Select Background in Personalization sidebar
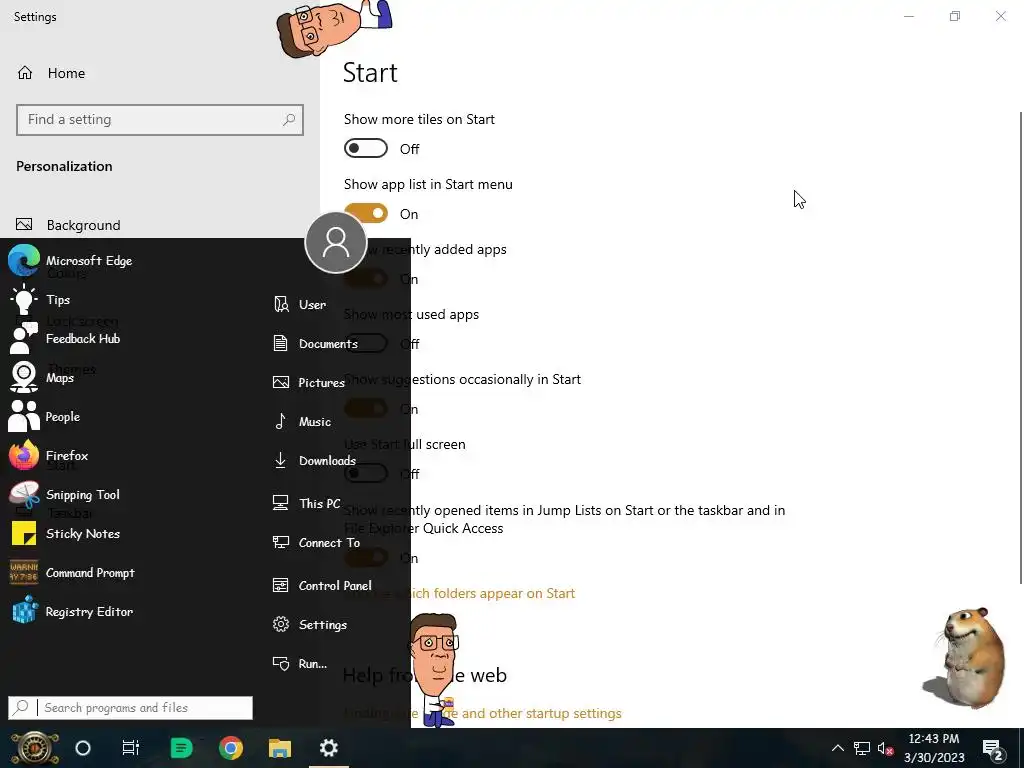This screenshot has width=1024, height=768. (69, 225)
